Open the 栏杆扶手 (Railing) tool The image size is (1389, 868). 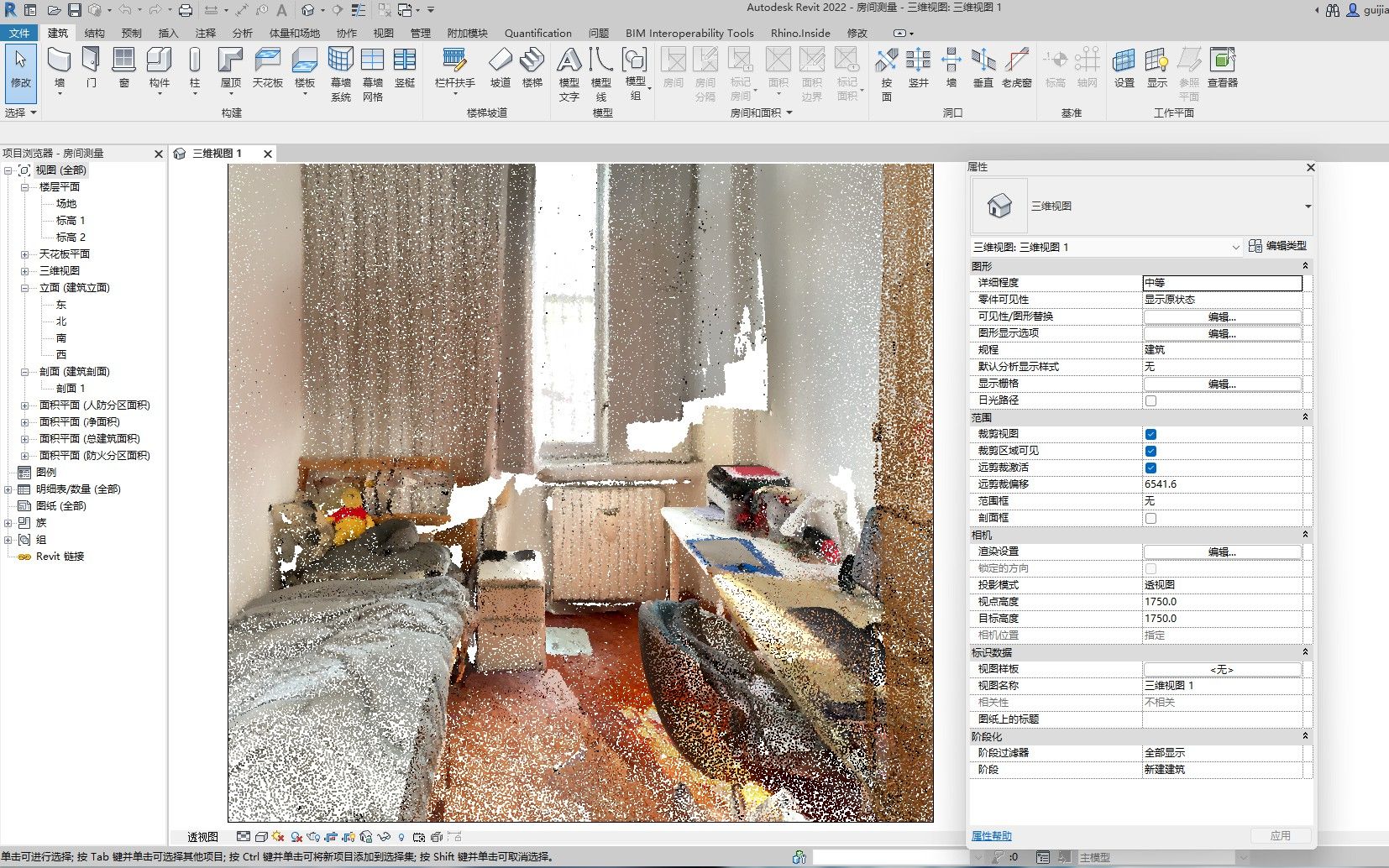[454, 65]
